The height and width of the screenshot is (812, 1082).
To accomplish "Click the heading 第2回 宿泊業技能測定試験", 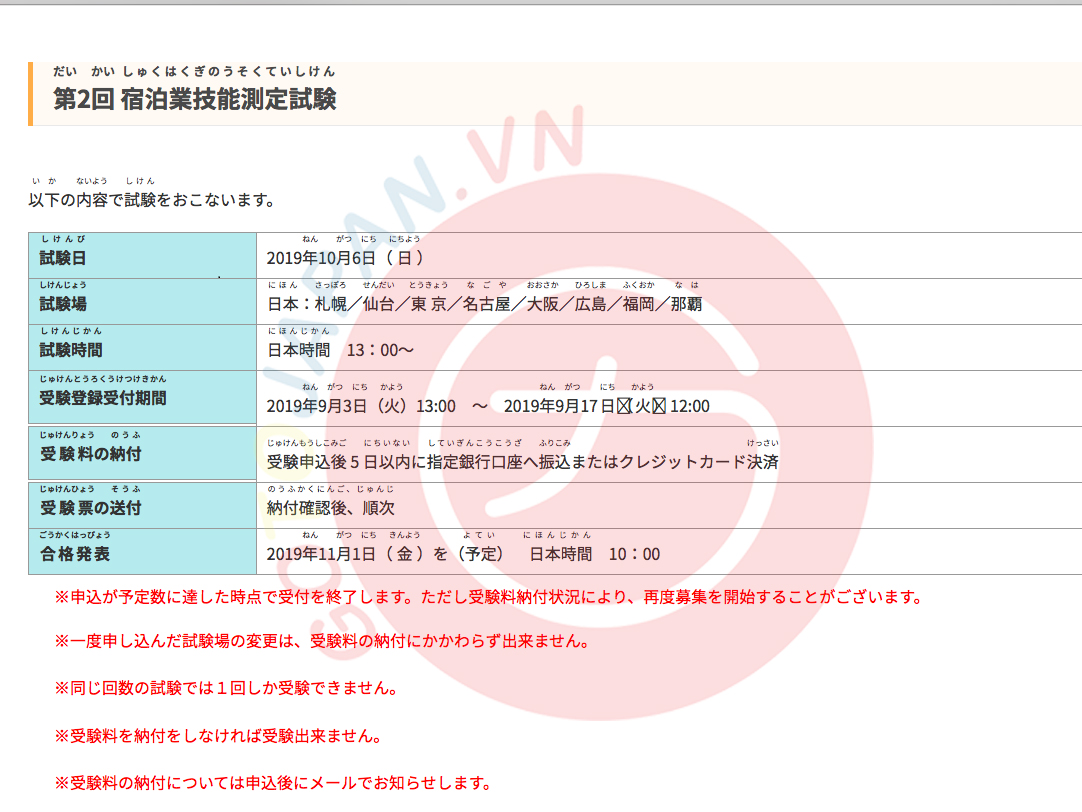I will [195, 99].
